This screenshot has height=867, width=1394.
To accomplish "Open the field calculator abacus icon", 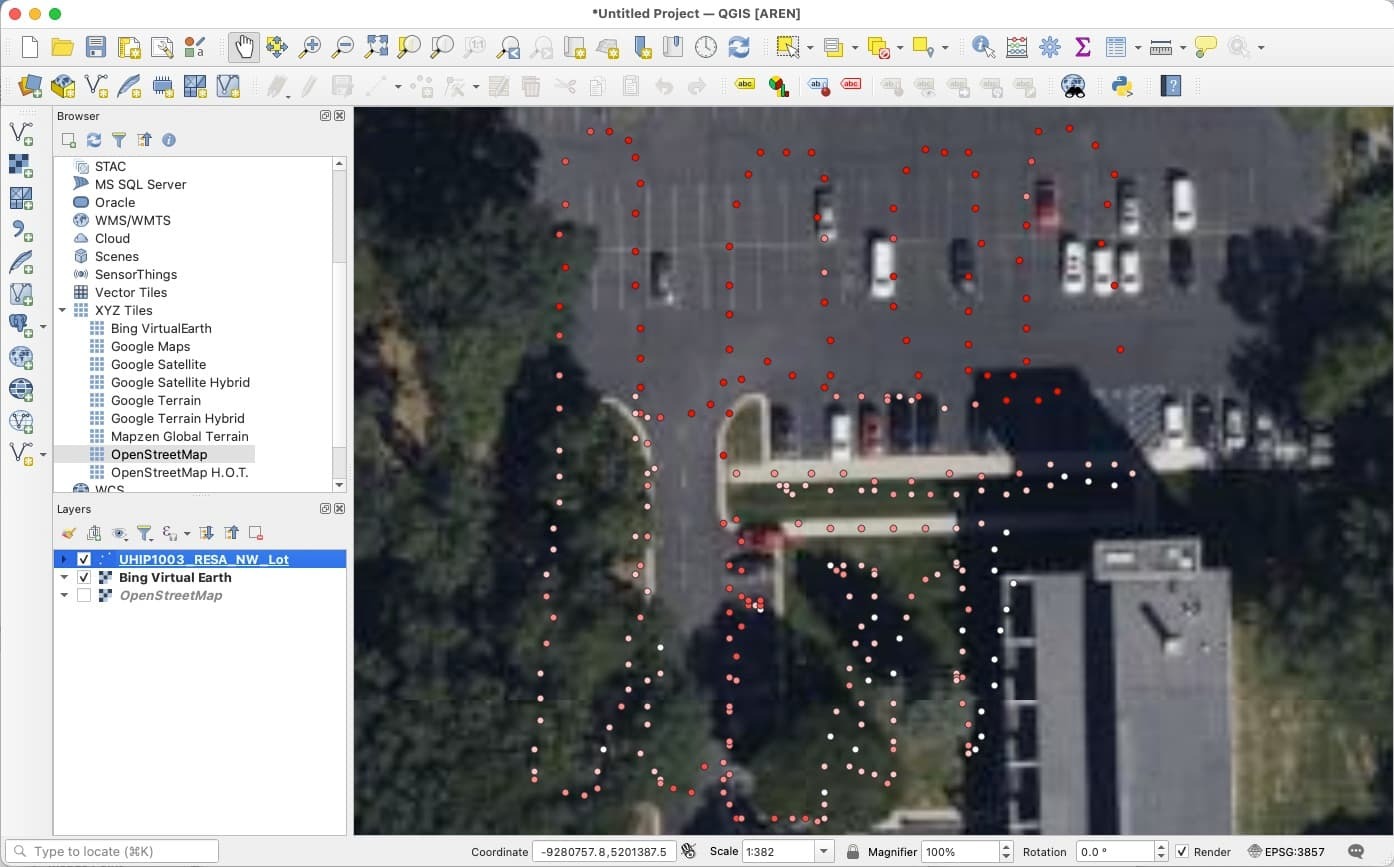I will click(x=1016, y=47).
